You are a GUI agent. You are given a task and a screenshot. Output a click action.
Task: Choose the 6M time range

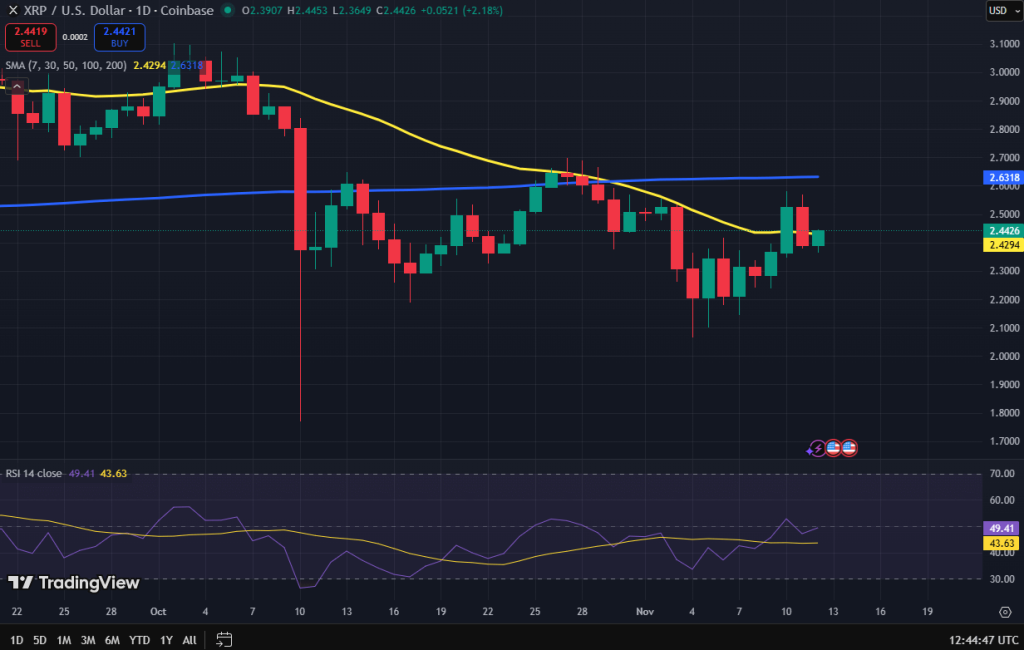point(112,640)
